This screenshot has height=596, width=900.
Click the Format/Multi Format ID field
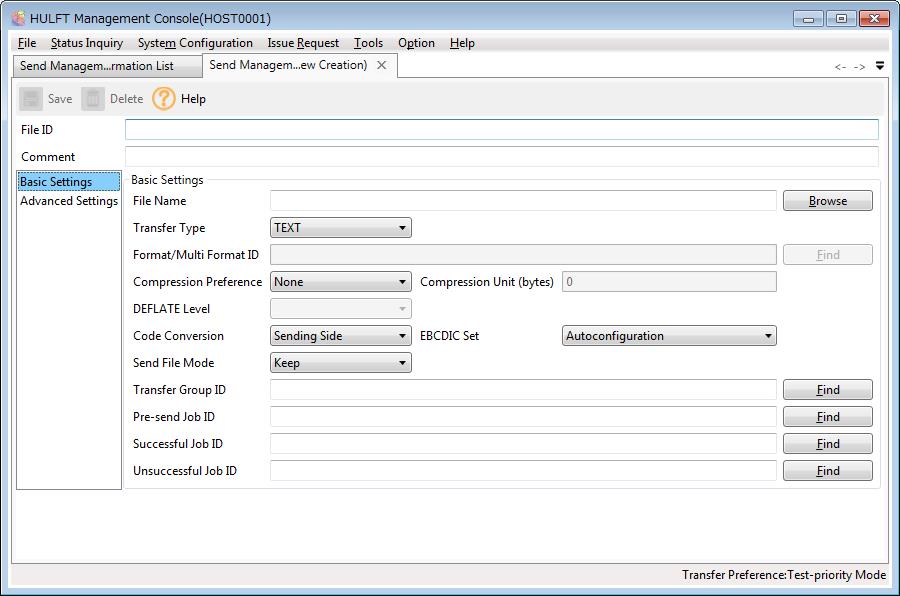[x=523, y=255]
